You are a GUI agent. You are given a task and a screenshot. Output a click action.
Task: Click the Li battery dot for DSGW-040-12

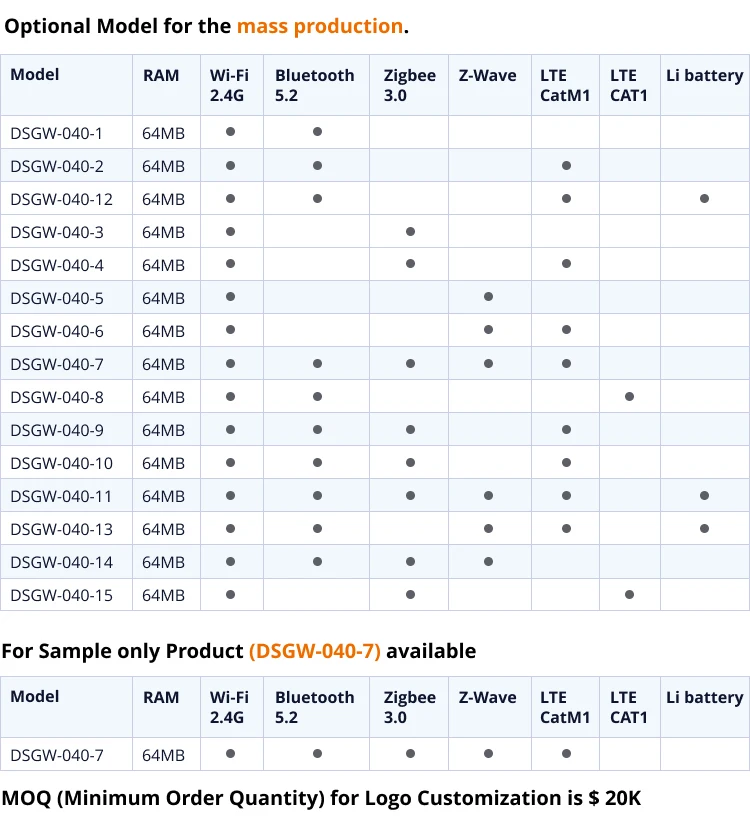705,199
